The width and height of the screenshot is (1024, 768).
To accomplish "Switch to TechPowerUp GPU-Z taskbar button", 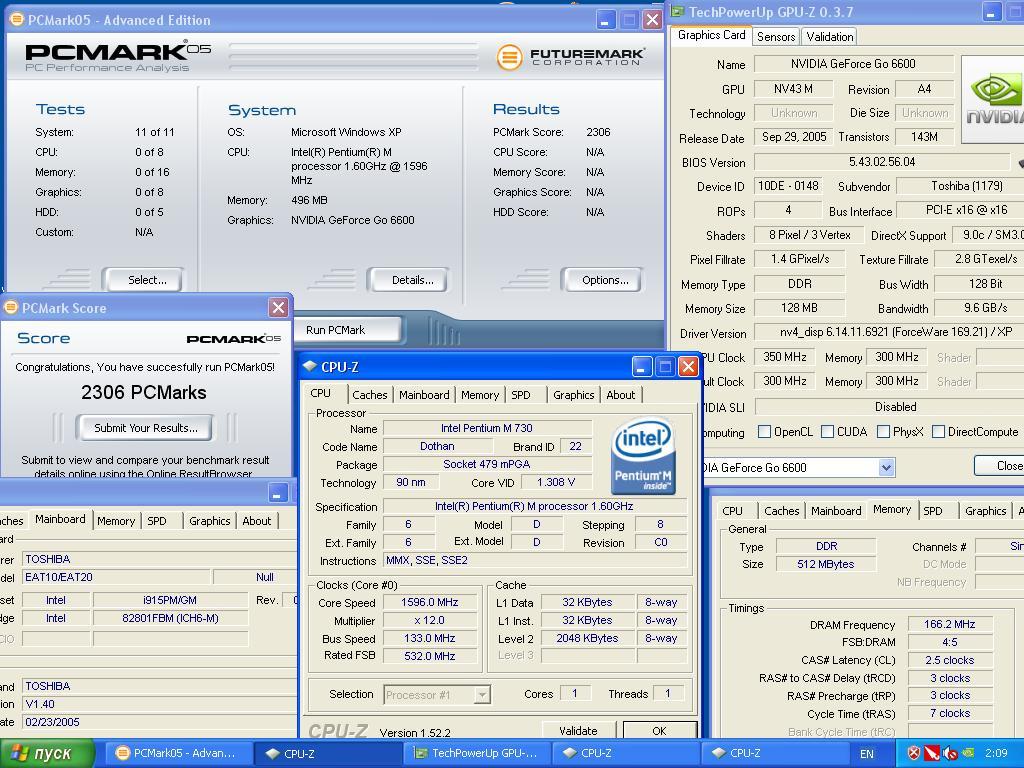I will [x=477, y=753].
